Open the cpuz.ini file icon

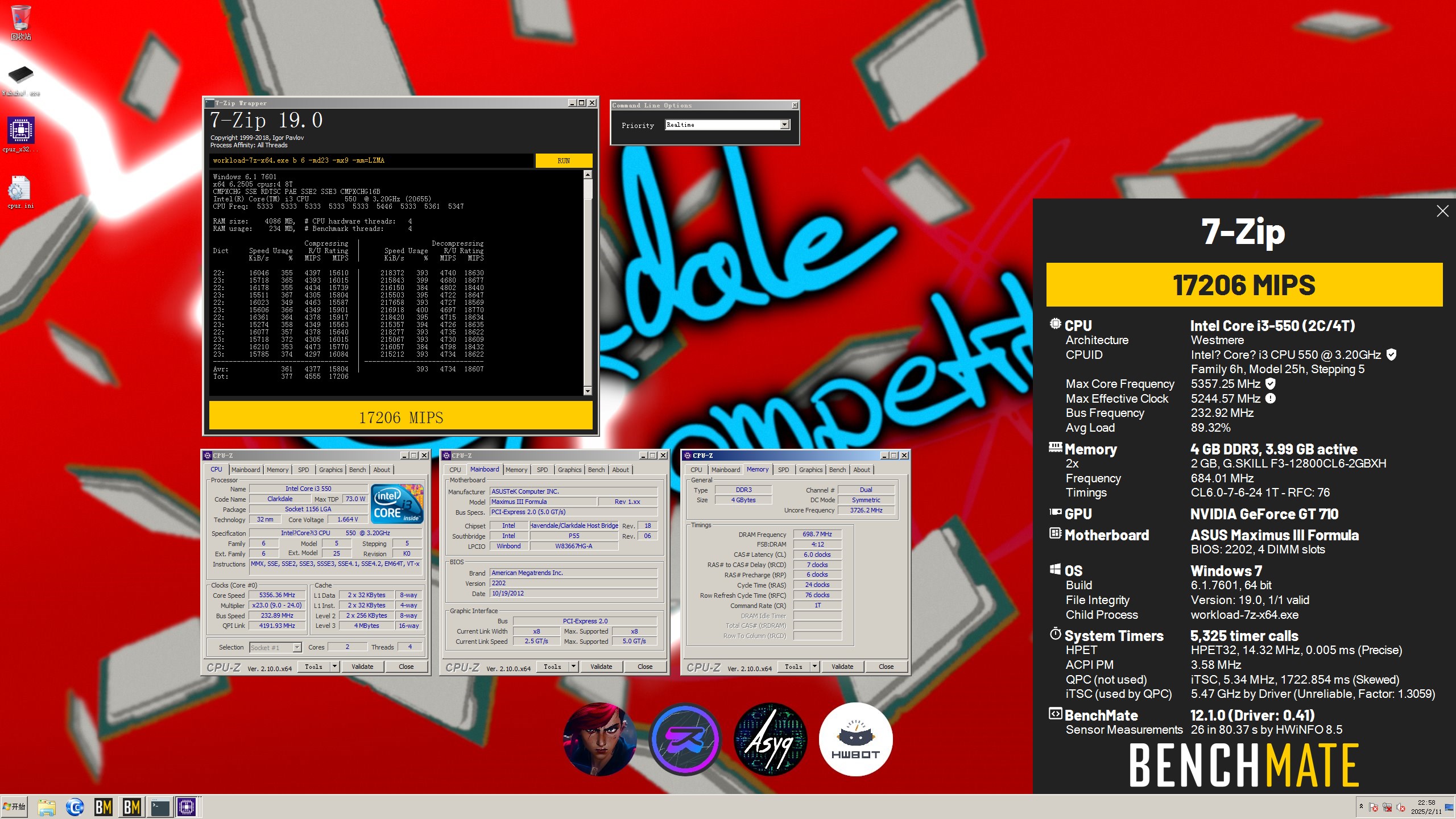20,192
